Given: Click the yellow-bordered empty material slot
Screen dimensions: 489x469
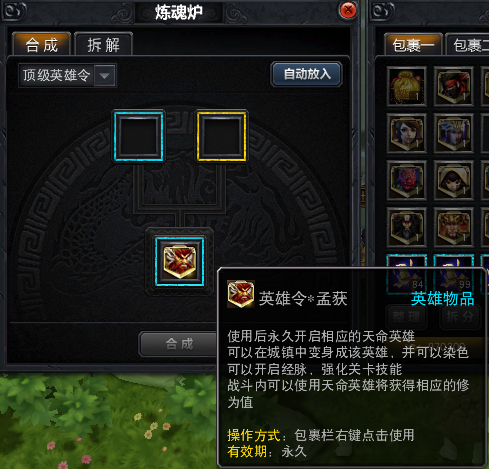Looking at the screenshot, I should (x=222, y=136).
